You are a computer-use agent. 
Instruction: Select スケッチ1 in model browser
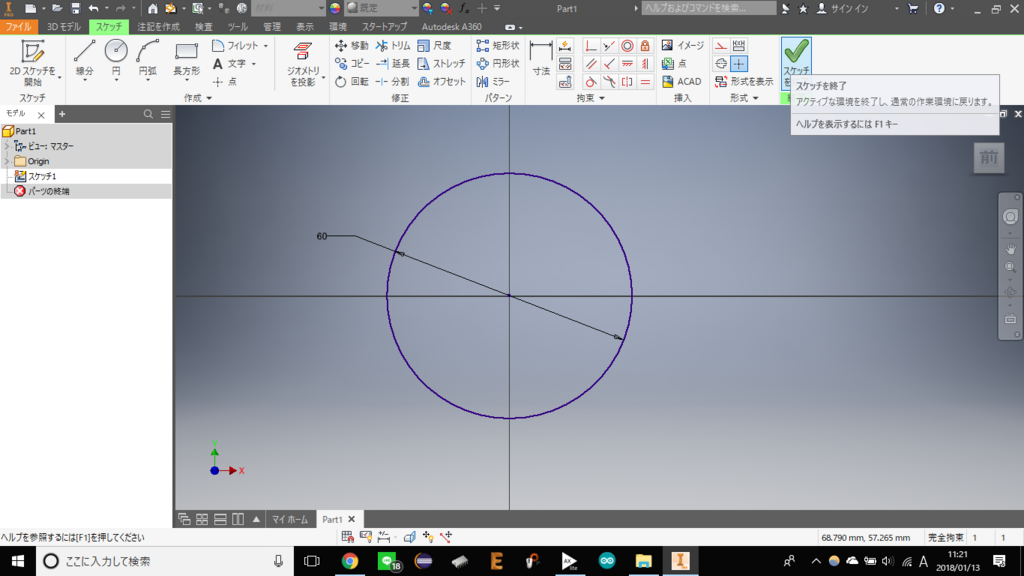(x=42, y=176)
